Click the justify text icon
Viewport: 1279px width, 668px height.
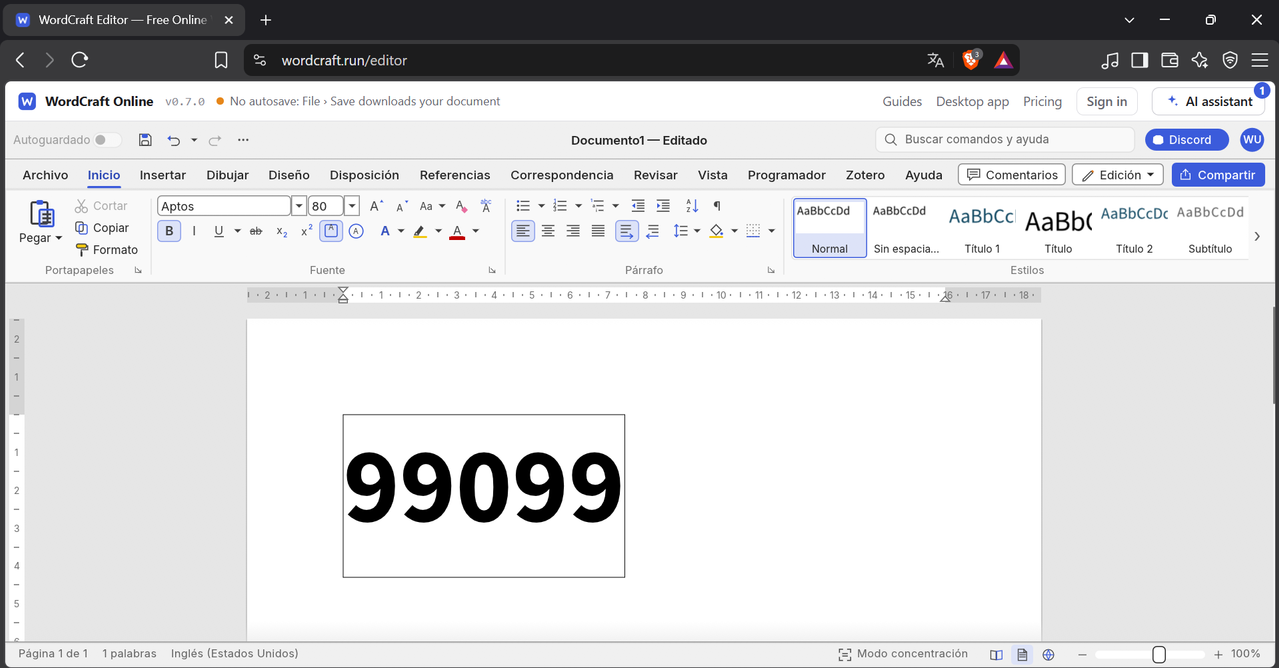tap(598, 231)
